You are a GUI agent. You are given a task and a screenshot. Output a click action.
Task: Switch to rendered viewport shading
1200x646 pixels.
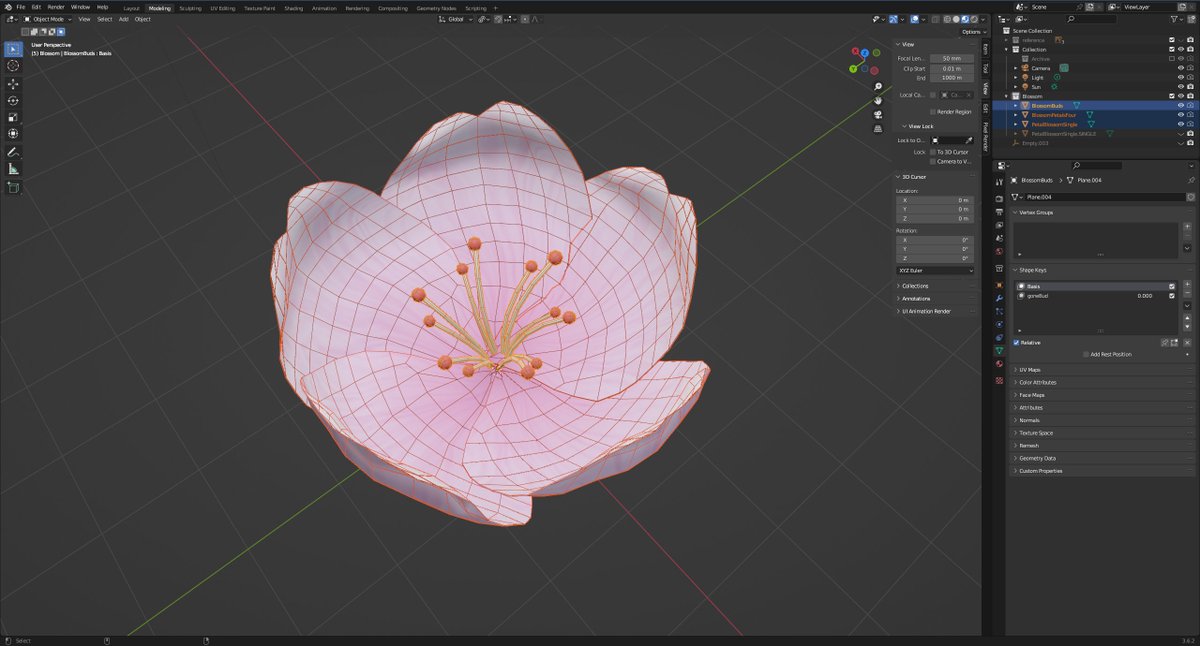coord(973,19)
